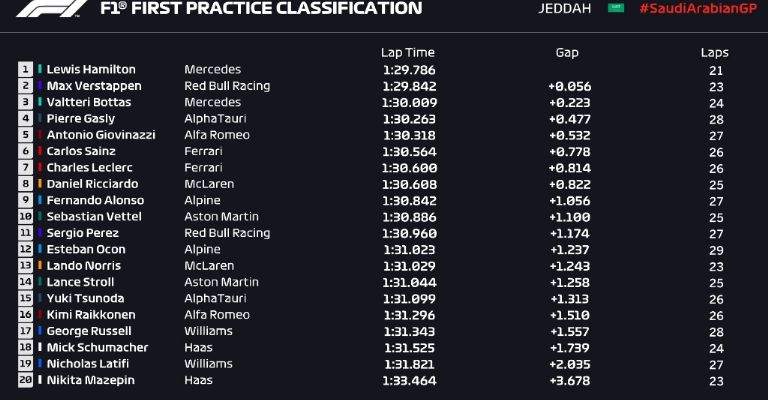
Task: Click the position 10 badge
Action: click(25, 217)
